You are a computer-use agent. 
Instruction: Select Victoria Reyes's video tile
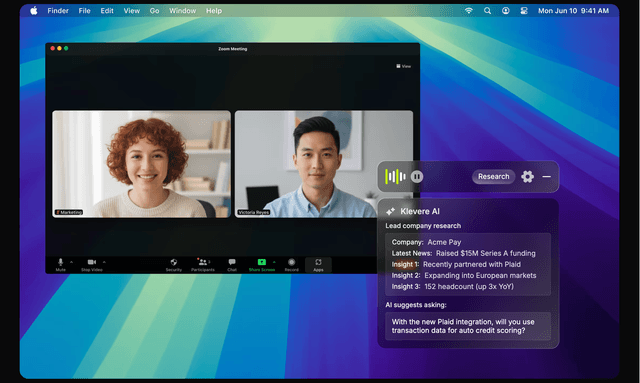point(324,164)
